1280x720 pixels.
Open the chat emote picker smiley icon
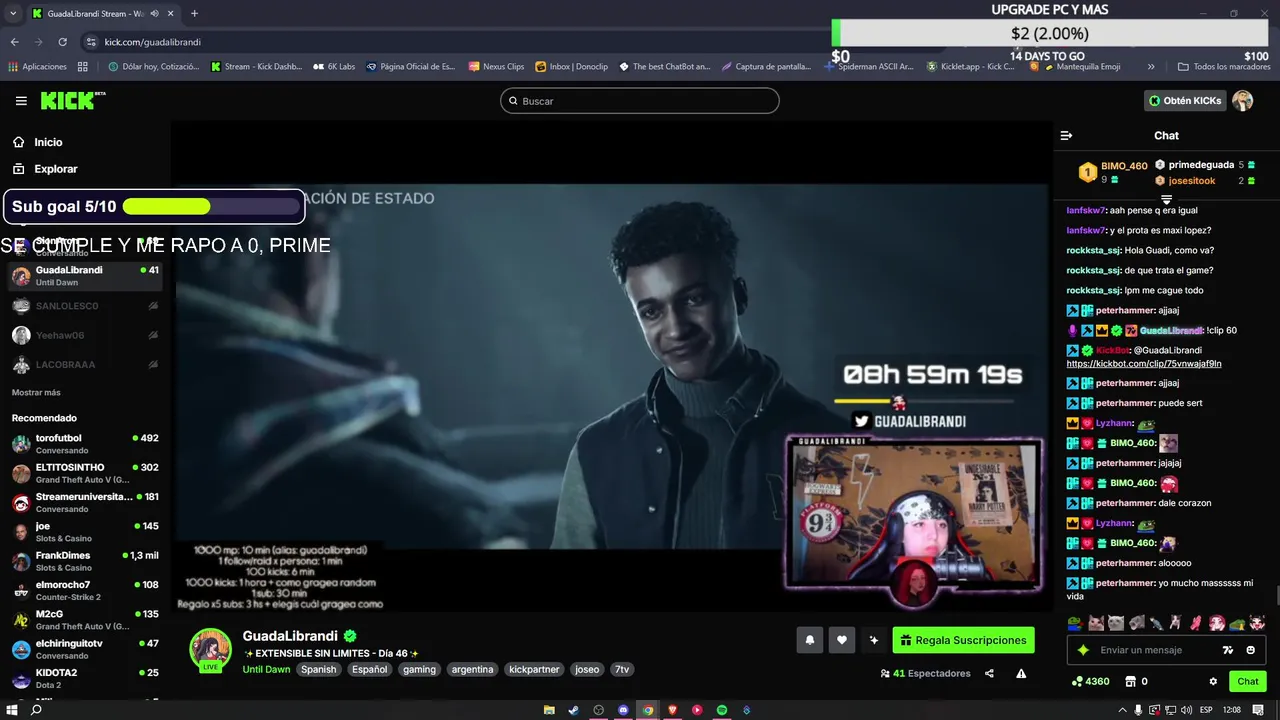[x=1250, y=650]
